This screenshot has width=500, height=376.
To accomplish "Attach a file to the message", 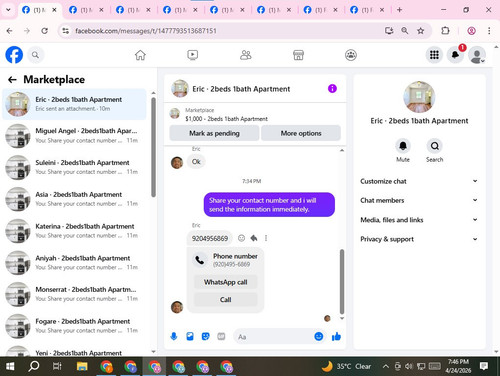I will (190, 337).
